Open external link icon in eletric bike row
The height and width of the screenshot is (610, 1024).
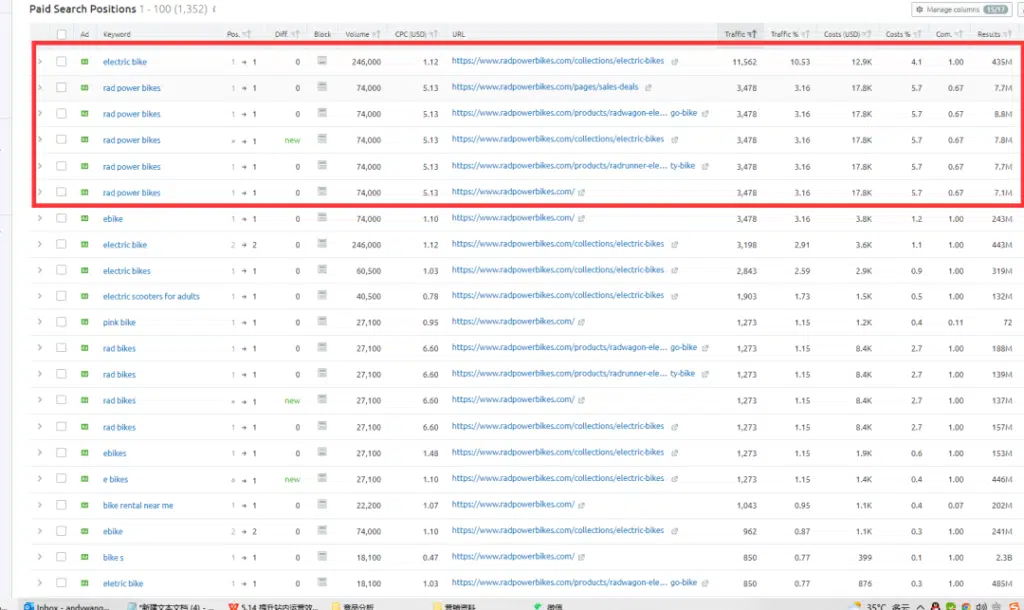pos(705,583)
